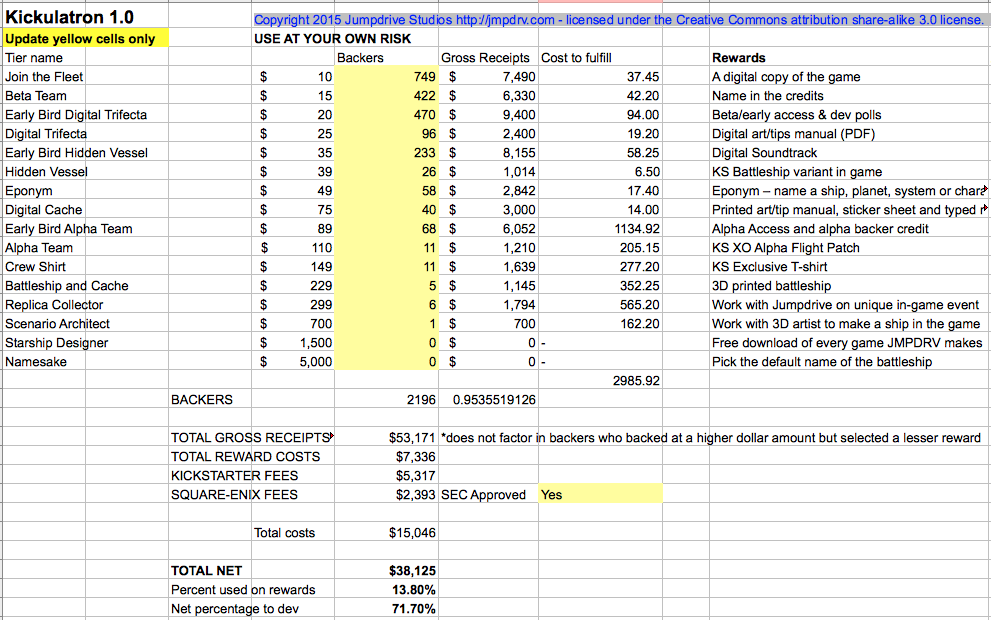
Task: Click the Kickulatron 1.0 title cell
Action: point(68,18)
